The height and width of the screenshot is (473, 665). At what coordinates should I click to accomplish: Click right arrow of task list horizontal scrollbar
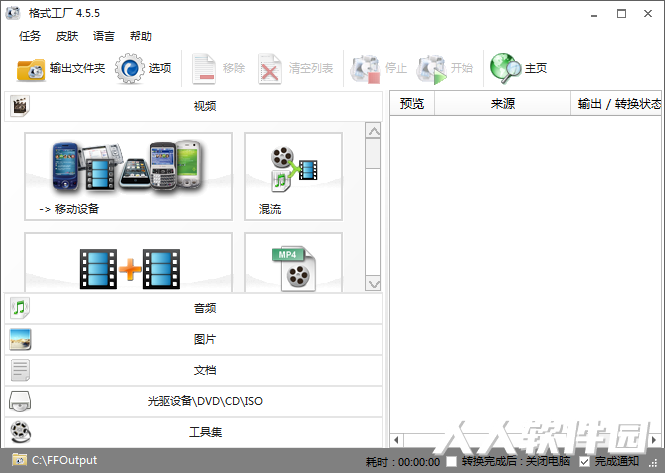[654, 440]
